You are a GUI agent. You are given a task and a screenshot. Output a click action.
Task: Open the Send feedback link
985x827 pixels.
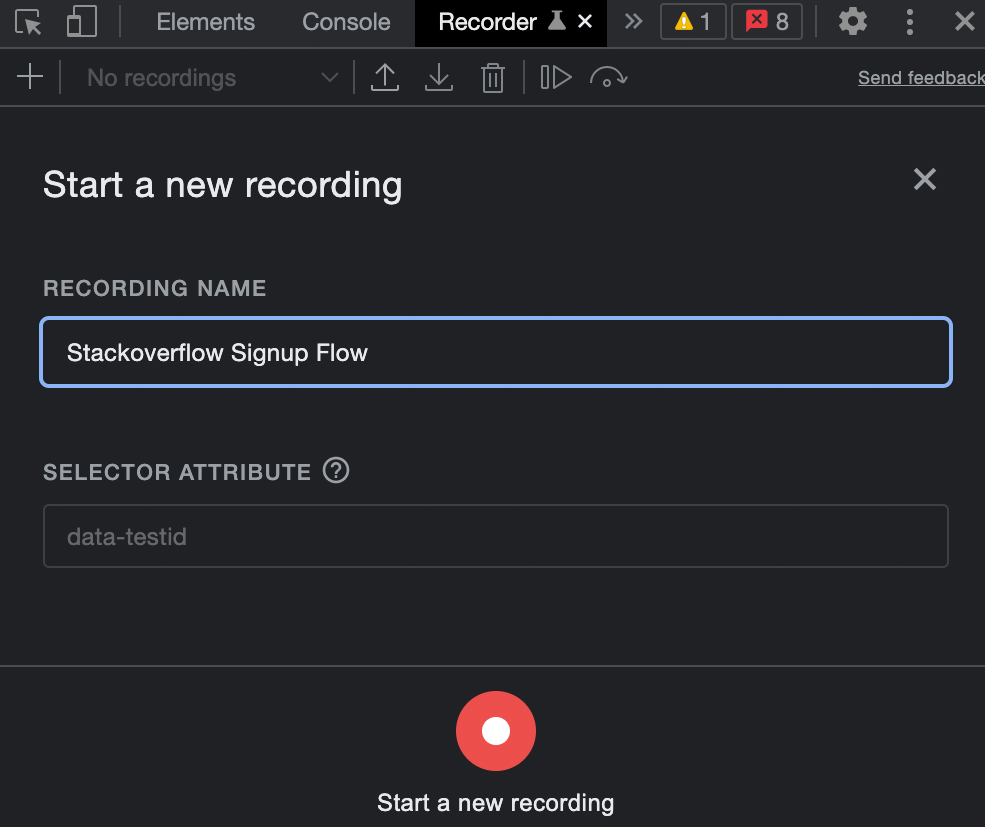click(x=921, y=78)
